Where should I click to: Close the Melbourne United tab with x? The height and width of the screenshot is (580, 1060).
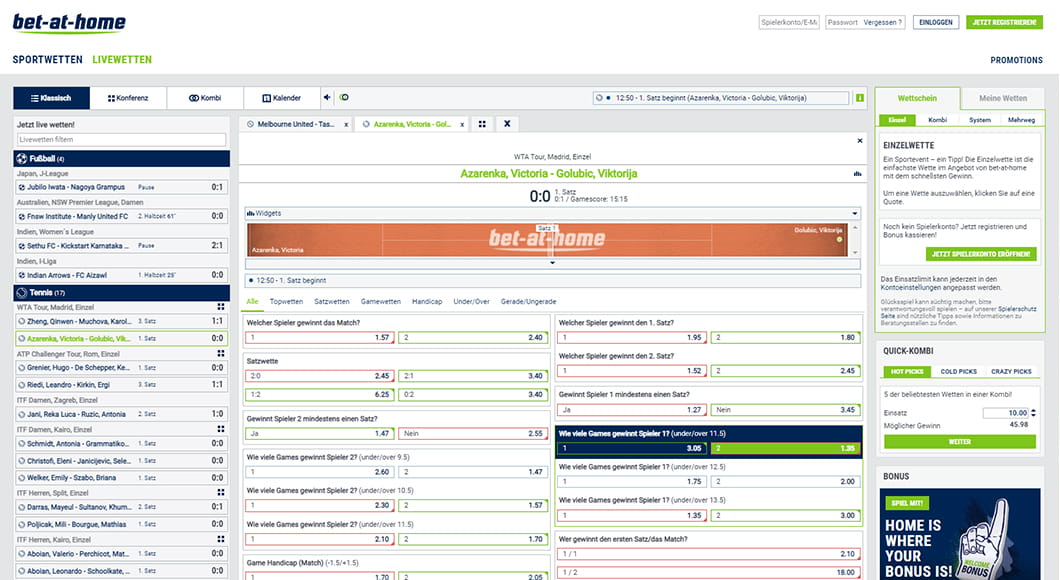[x=346, y=124]
